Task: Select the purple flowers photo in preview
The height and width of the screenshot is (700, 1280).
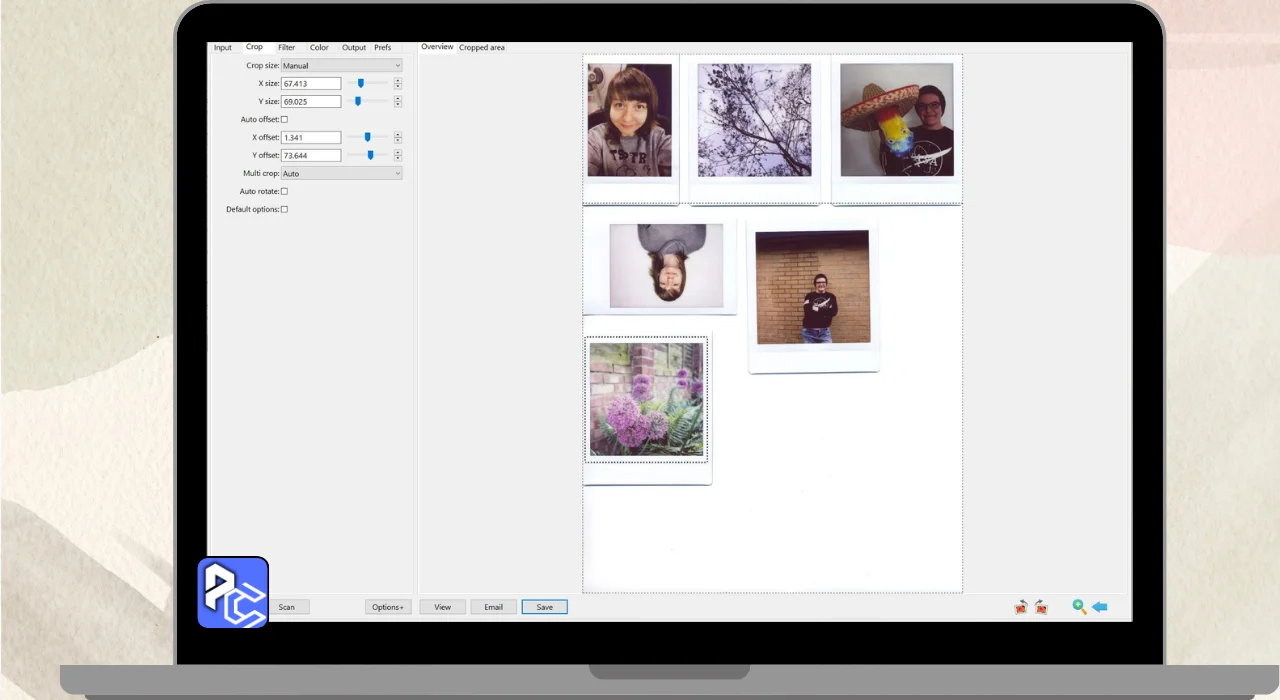Action: tap(646, 399)
